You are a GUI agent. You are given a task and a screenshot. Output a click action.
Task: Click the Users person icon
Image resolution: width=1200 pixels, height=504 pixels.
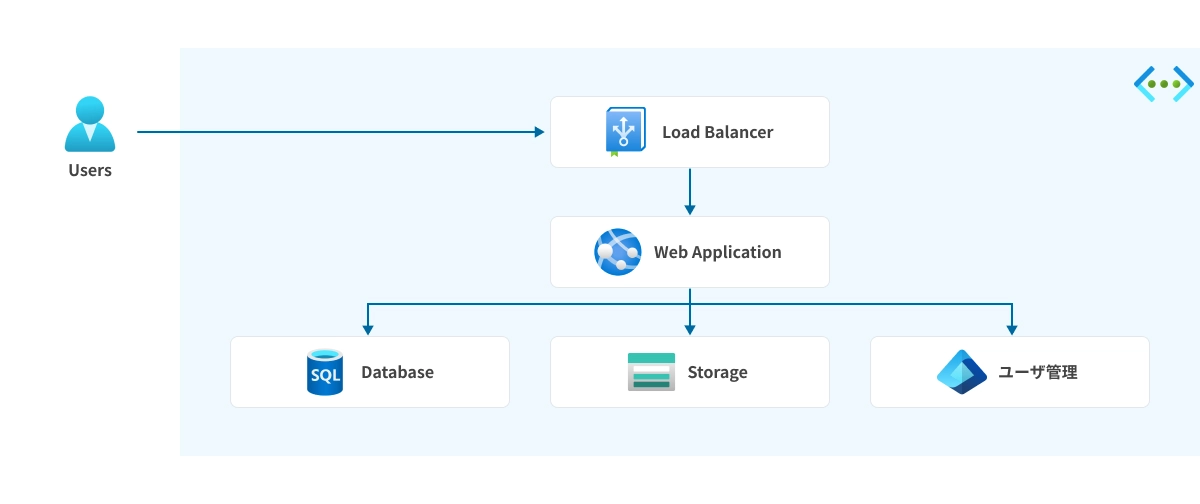(90, 124)
